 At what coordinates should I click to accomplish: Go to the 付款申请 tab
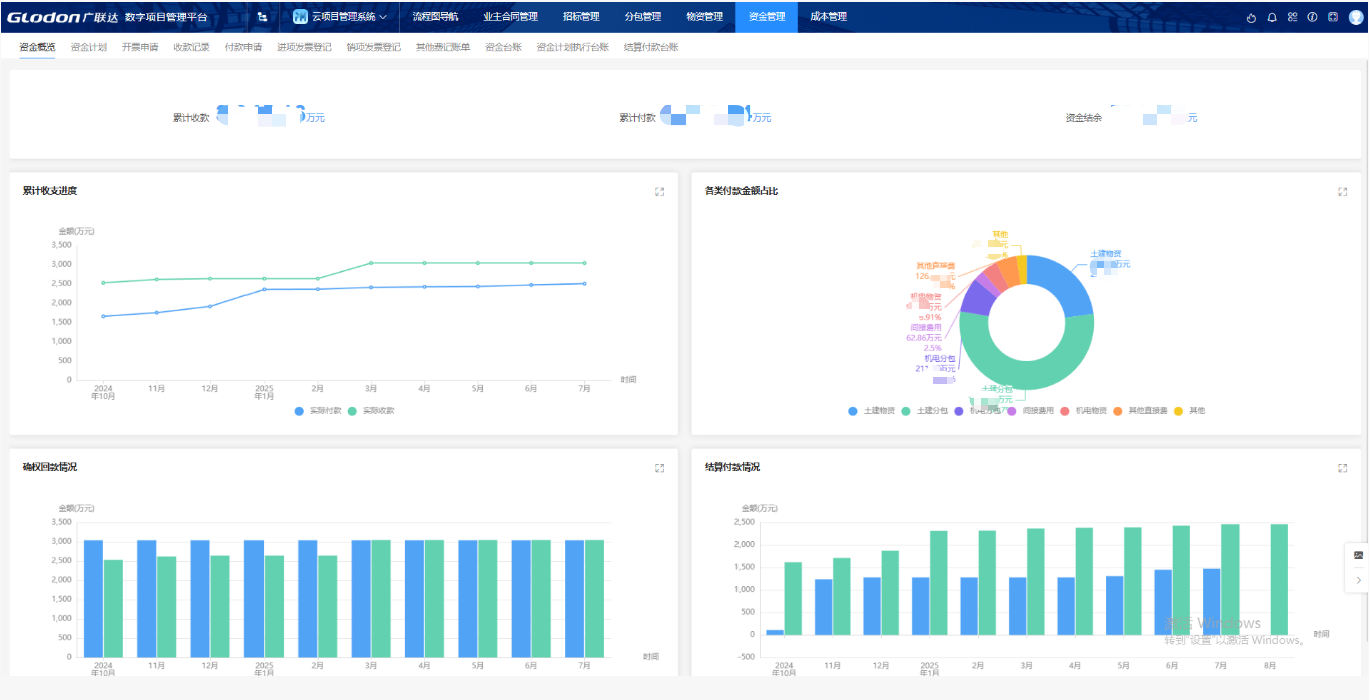(x=245, y=47)
